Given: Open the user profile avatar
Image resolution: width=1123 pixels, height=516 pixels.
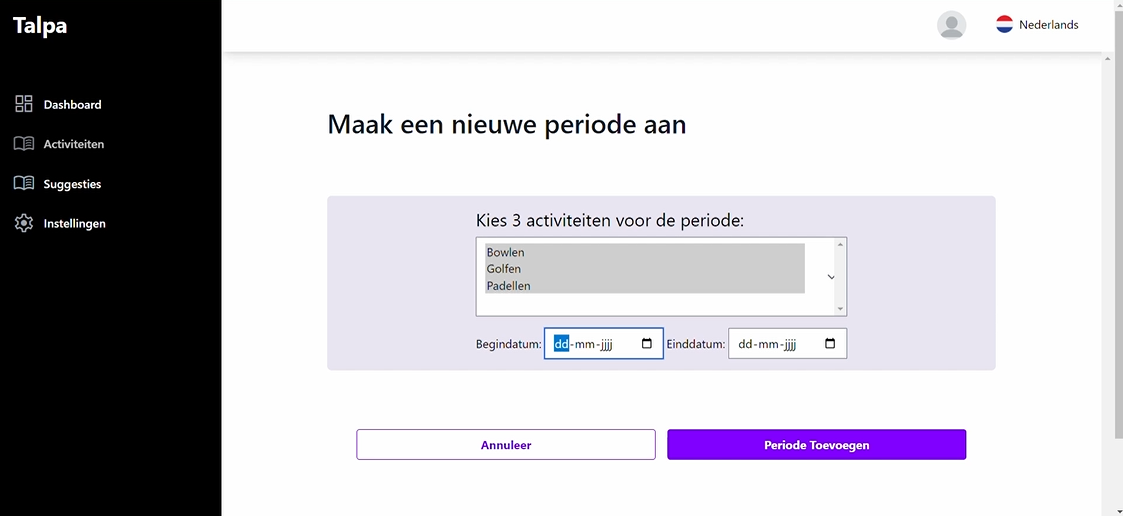Looking at the screenshot, I should (x=951, y=25).
